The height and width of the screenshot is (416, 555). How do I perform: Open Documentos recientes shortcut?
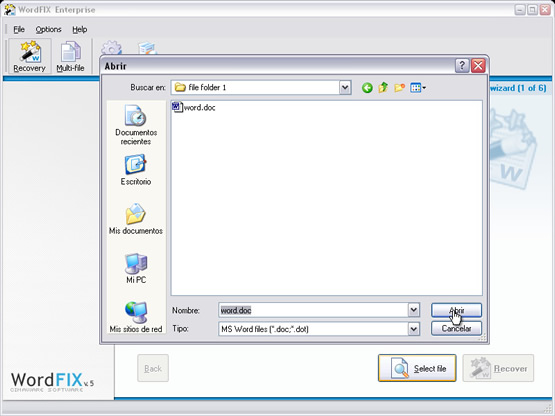click(136, 125)
